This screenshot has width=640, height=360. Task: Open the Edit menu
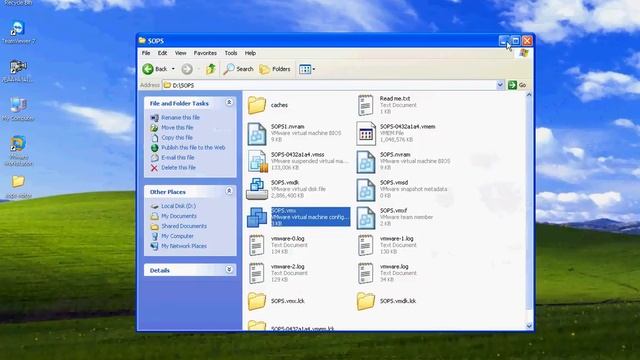[162, 53]
